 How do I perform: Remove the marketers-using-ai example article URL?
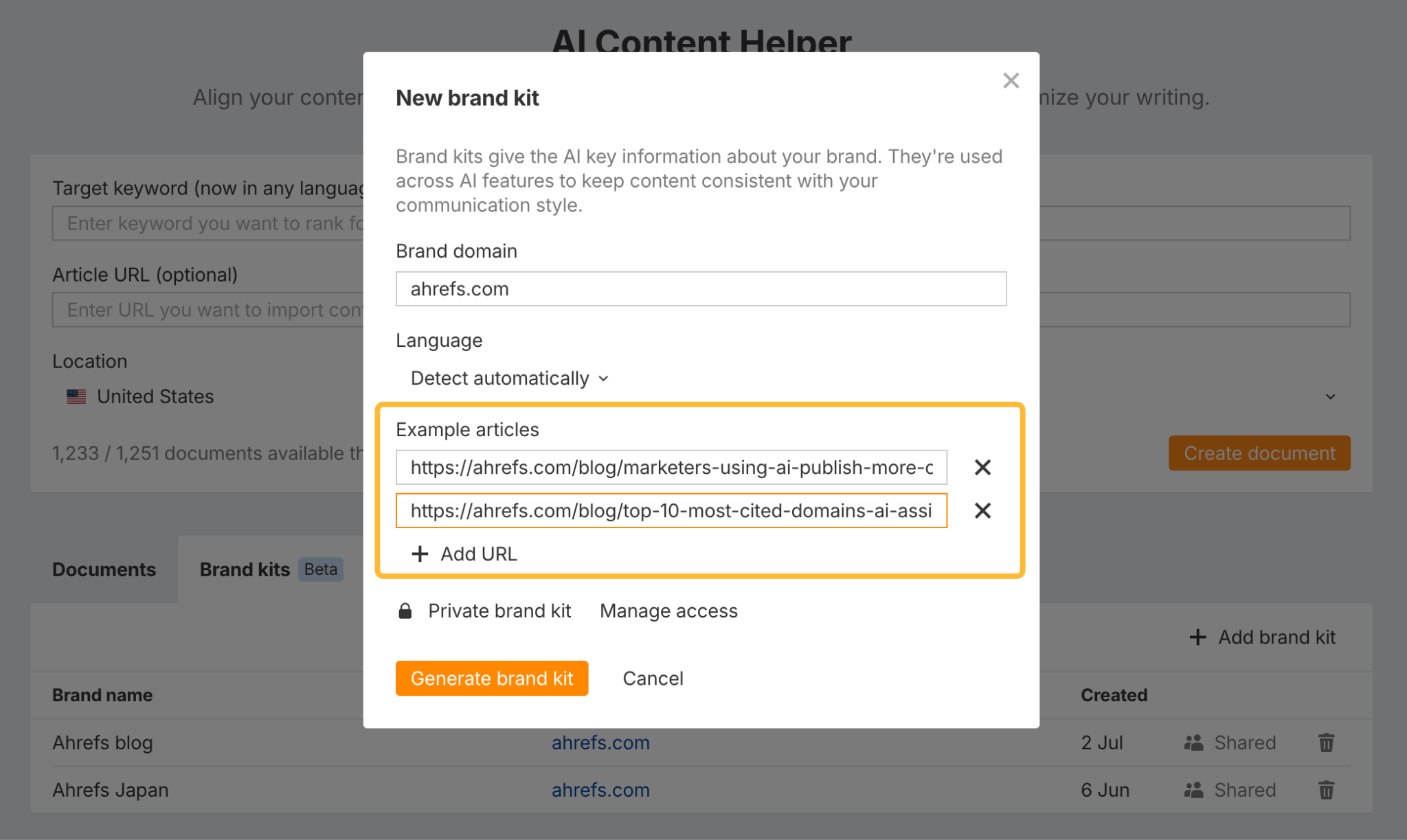click(982, 468)
